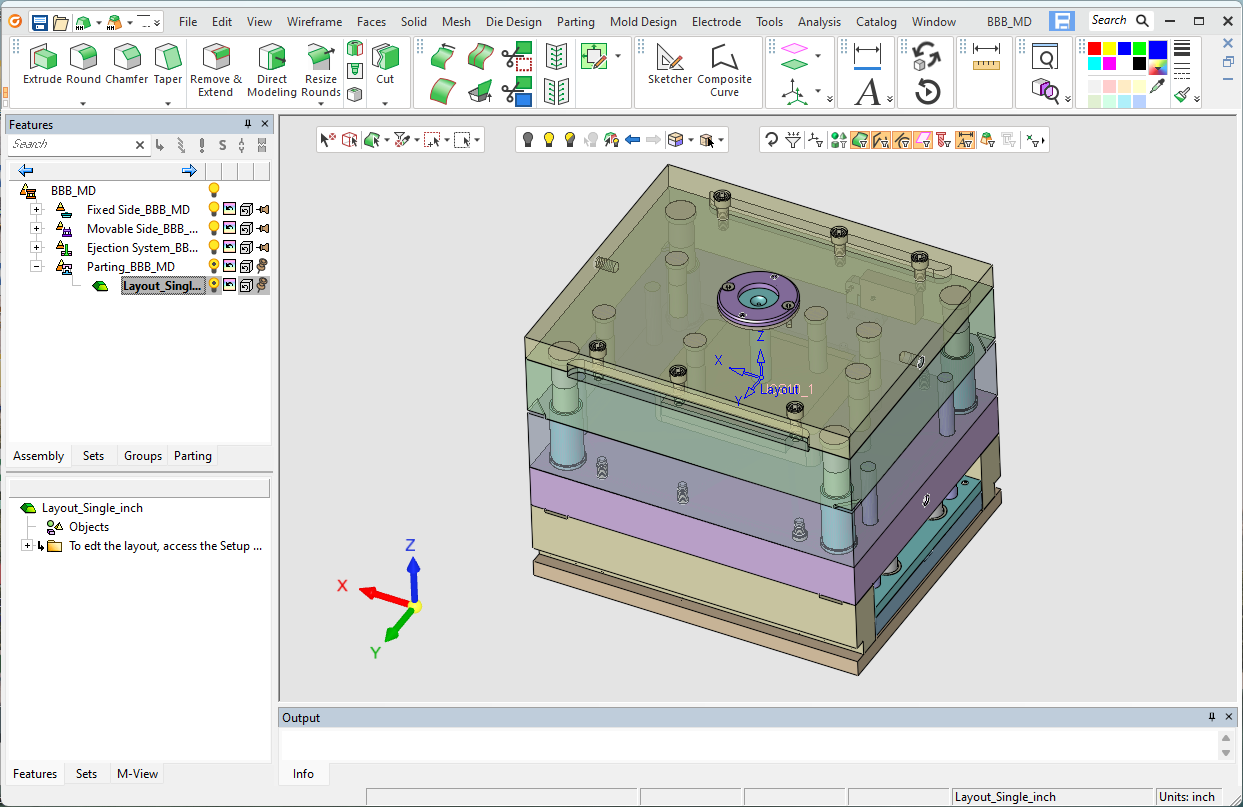Open the dropdown arrow under the Taper tool

(x=168, y=102)
